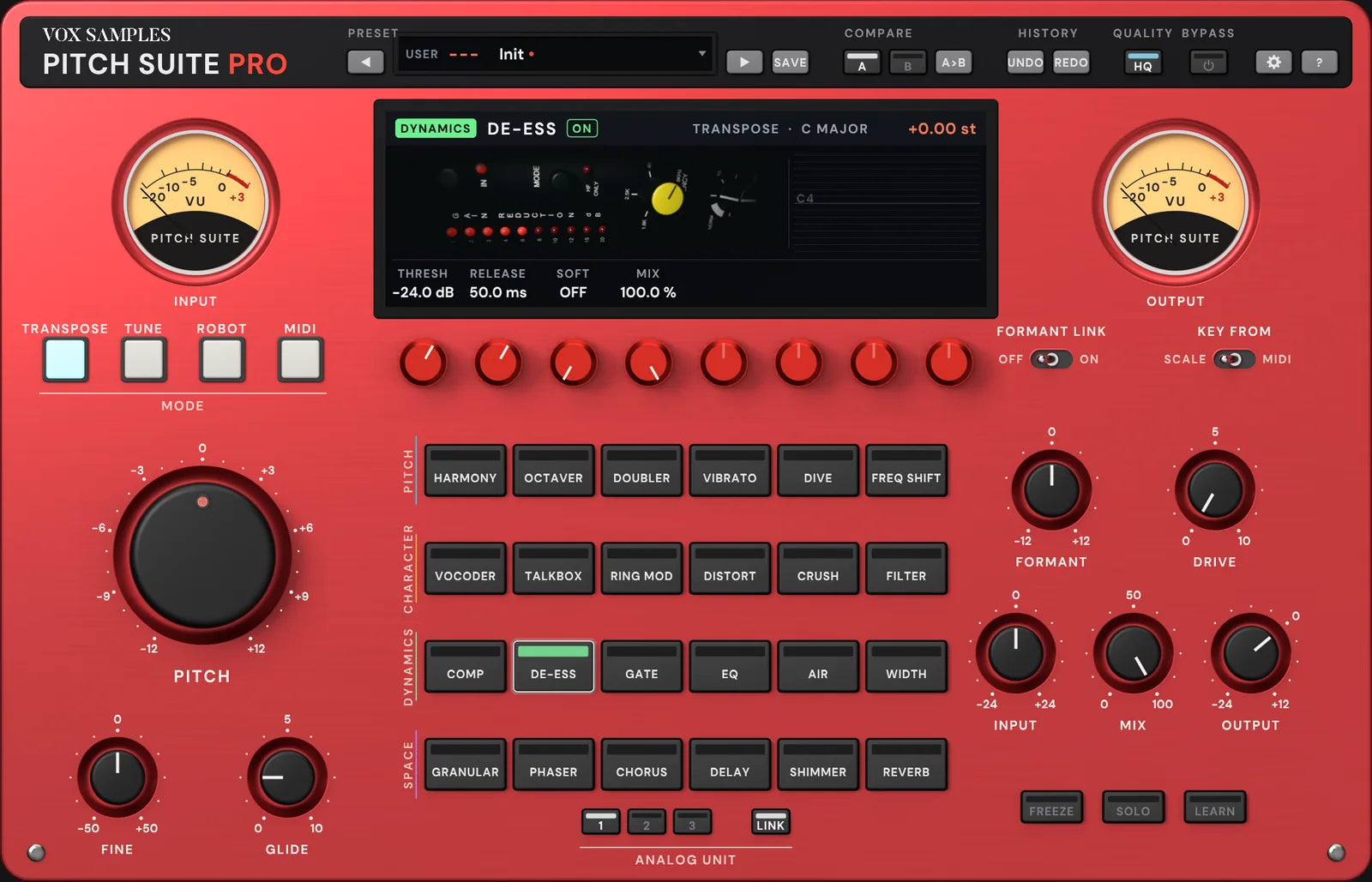
Task: Select compare slot A
Action: 862,63
